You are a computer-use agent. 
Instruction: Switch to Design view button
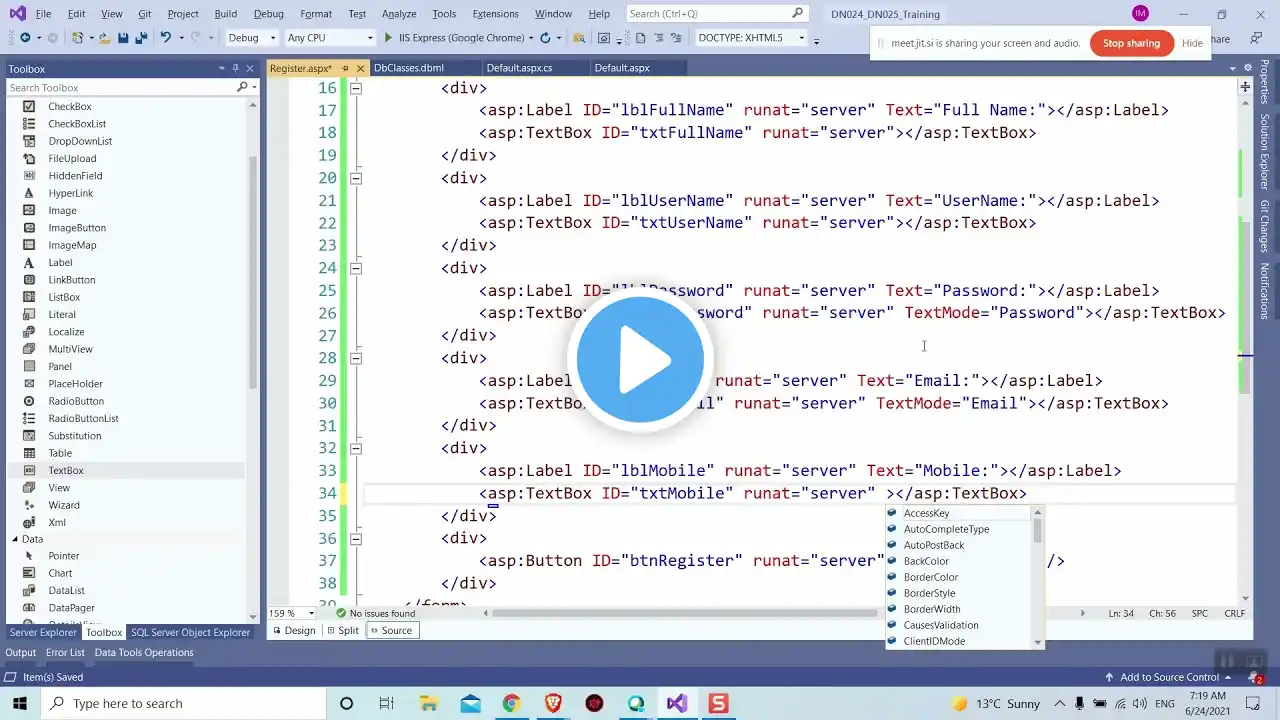click(x=293, y=630)
